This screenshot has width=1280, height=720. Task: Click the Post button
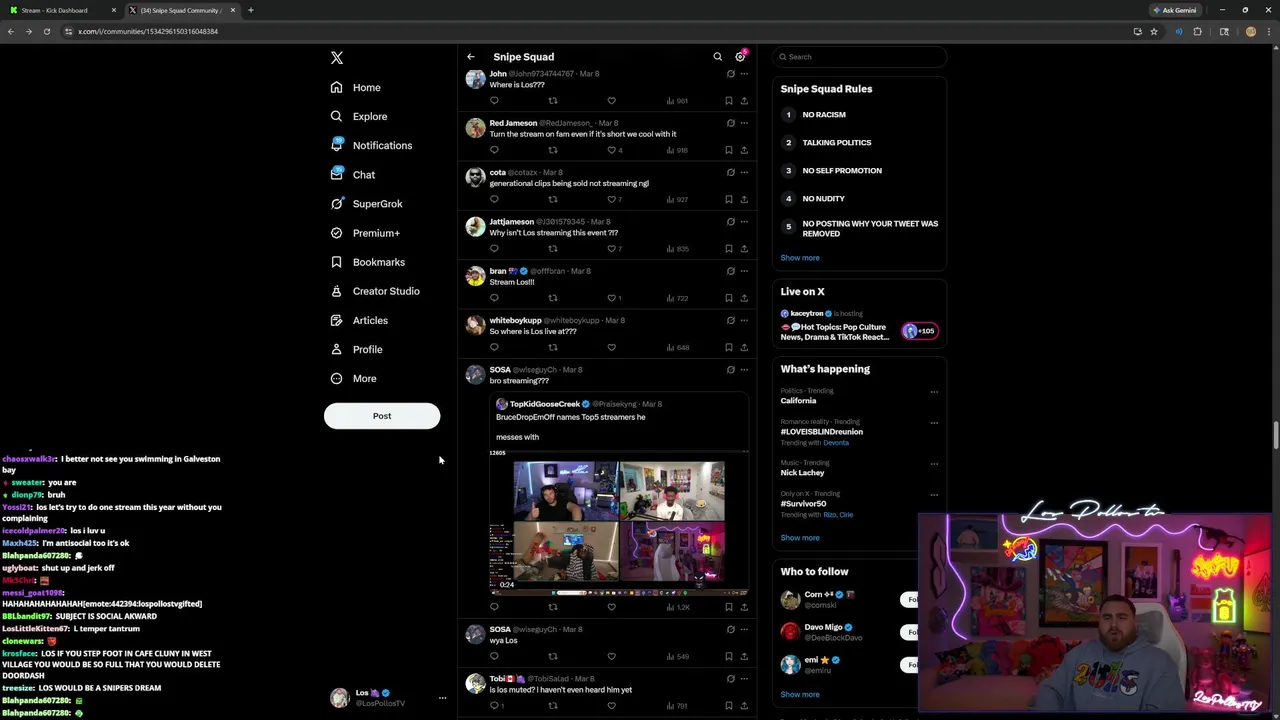[382, 416]
